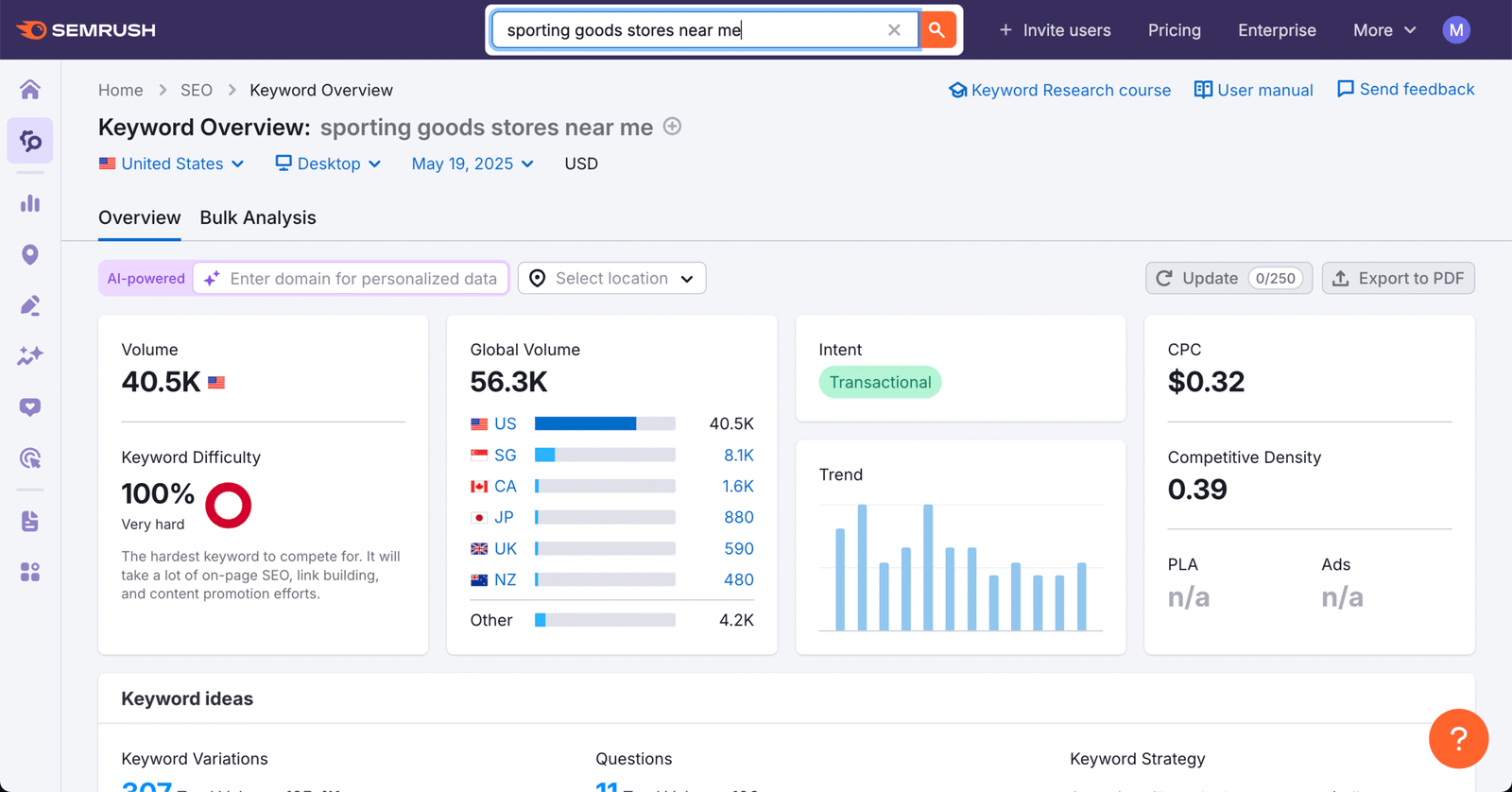
Task: Open the Select location dropdown
Action: coord(611,278)
